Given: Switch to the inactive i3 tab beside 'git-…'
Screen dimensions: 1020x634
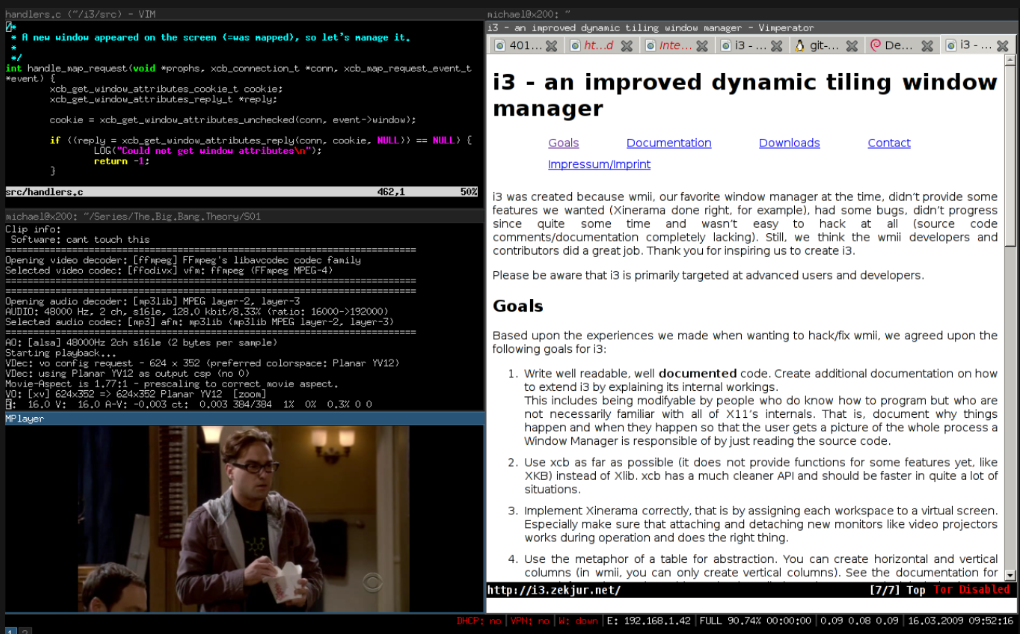Looking at the screenshot, I should click(751, 46).
